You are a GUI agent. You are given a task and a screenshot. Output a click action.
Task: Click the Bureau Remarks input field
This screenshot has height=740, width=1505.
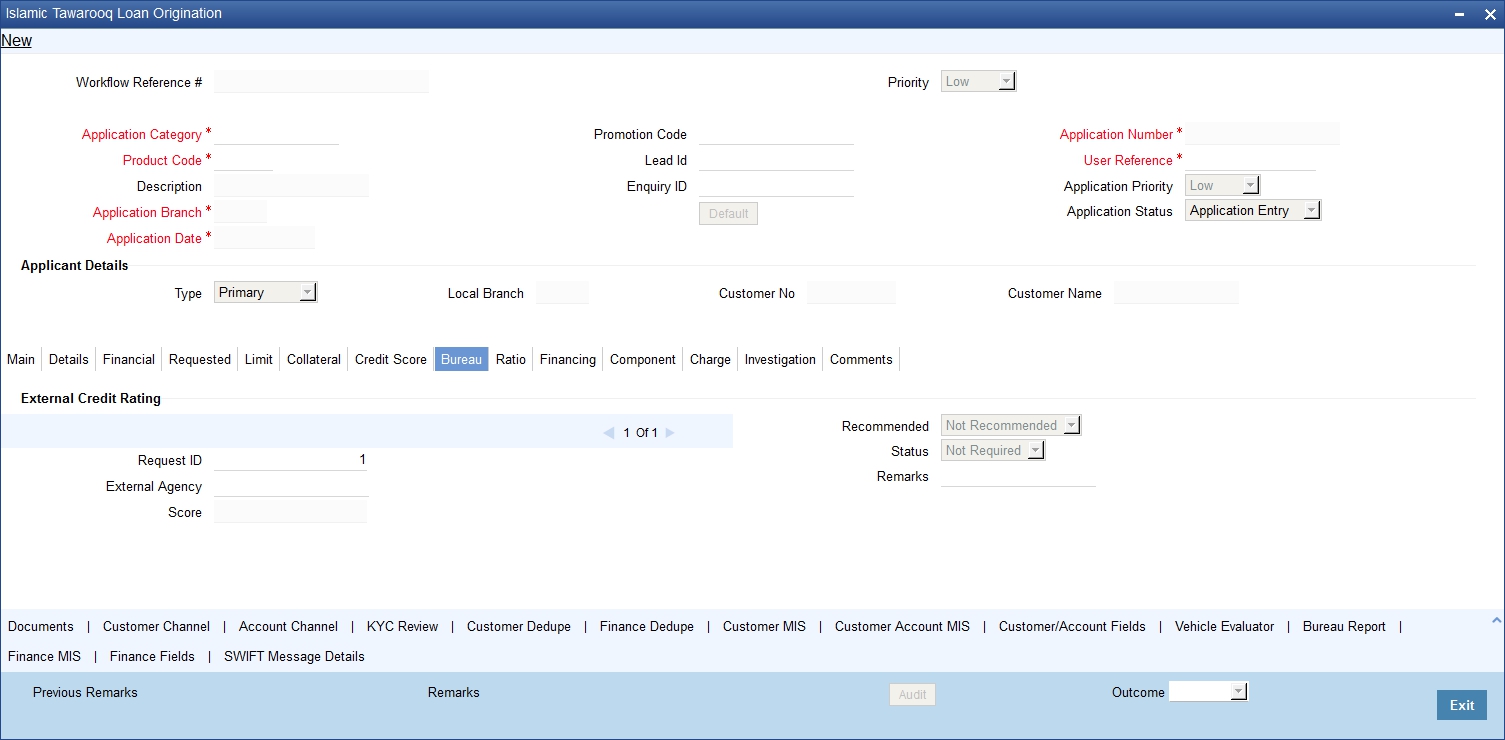[1018, 476]
